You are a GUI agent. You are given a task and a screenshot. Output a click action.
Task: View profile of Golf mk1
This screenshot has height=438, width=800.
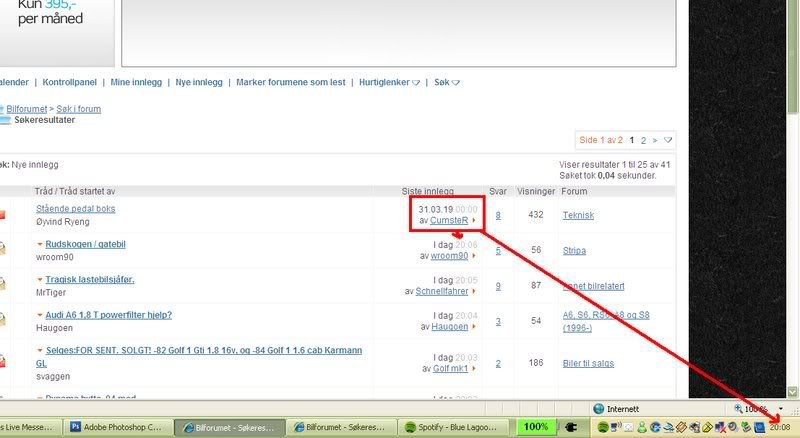[451, 369]
